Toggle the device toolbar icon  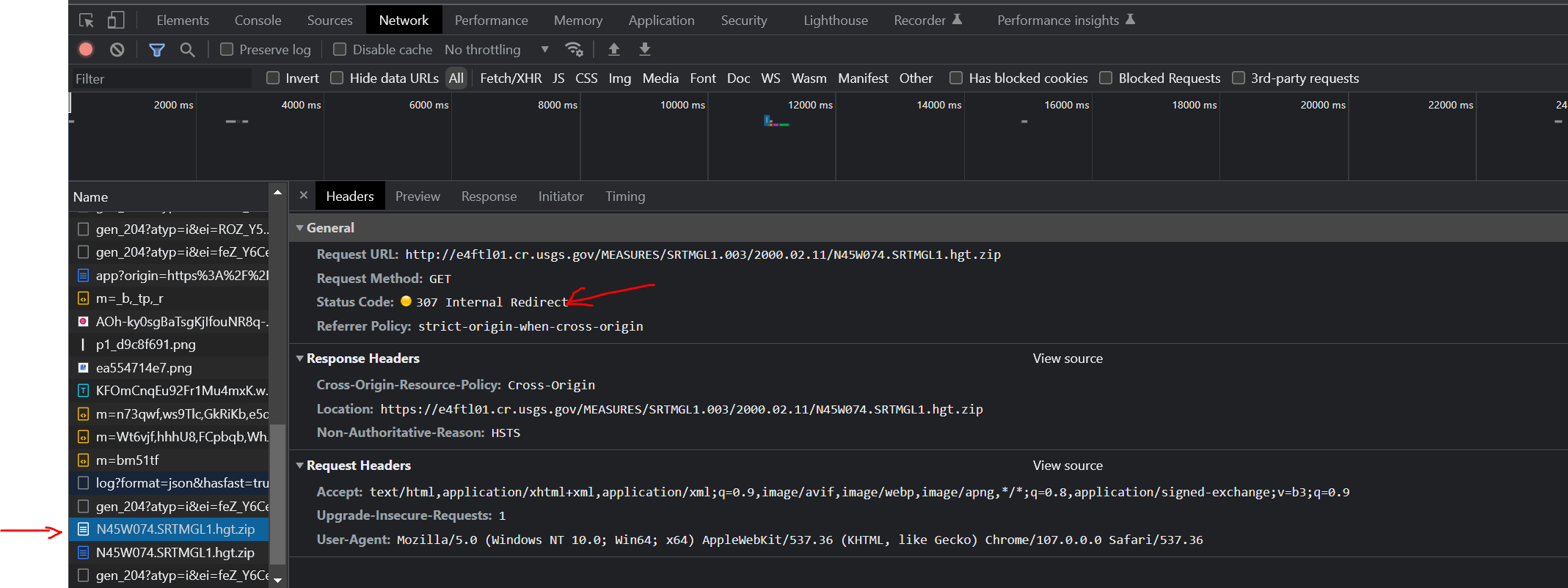click(x=116, y=21)
